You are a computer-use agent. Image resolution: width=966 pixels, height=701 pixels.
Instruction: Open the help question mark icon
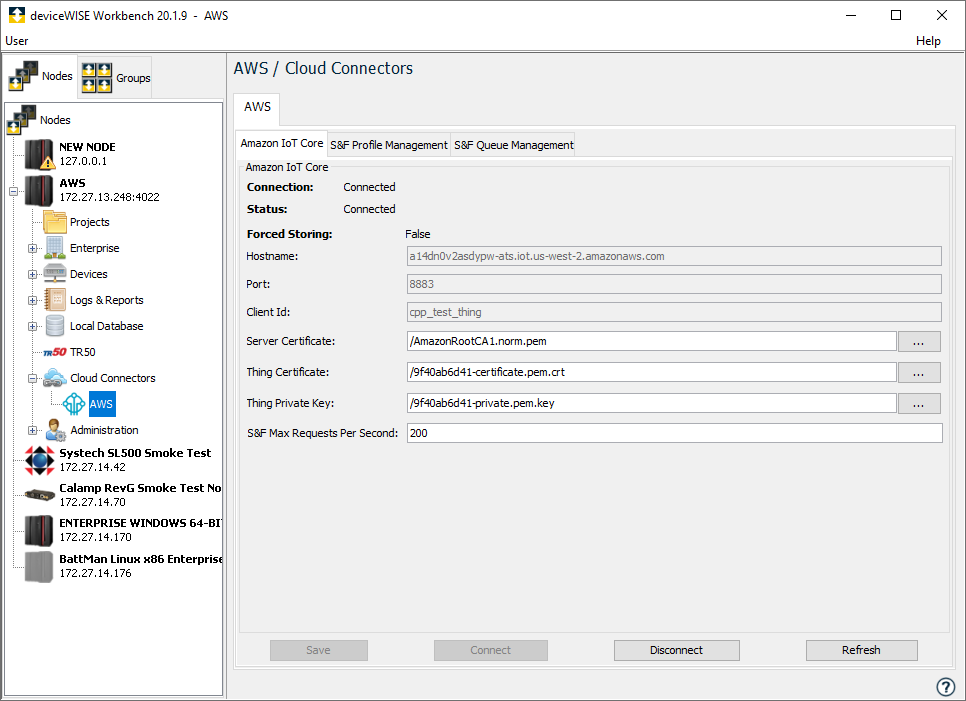point(946,686)
